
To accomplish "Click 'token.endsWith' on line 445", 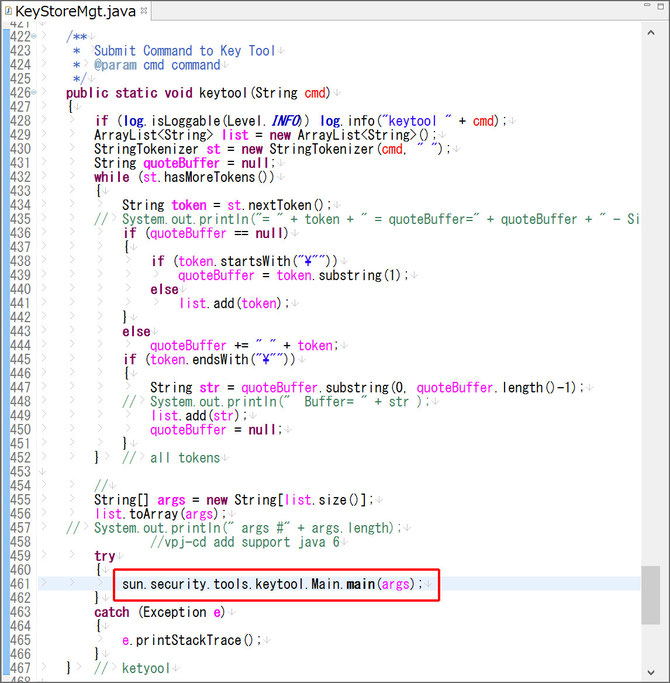I will coord(199,359).
